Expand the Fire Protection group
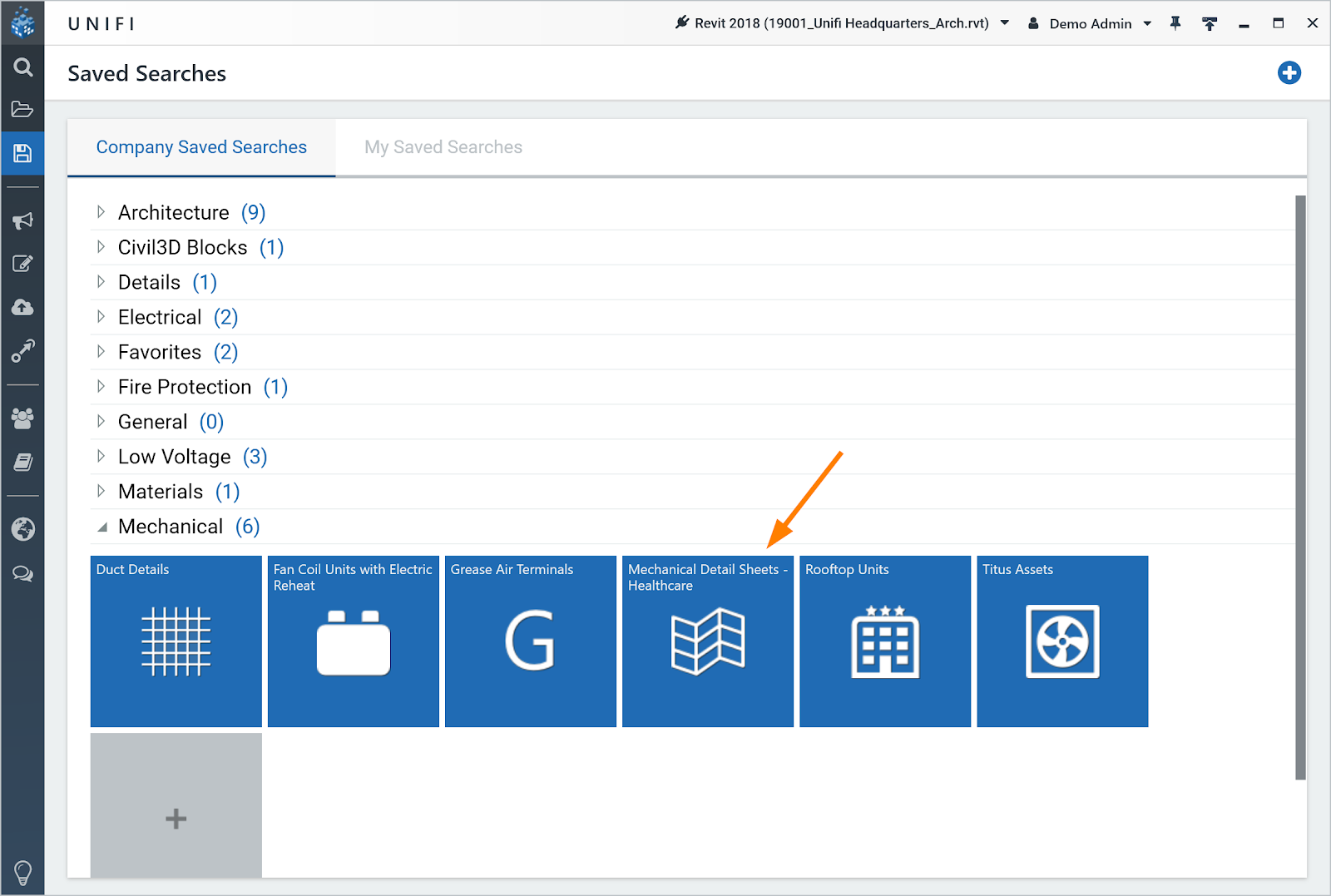The image size is (1331, 896). (101, 387)
